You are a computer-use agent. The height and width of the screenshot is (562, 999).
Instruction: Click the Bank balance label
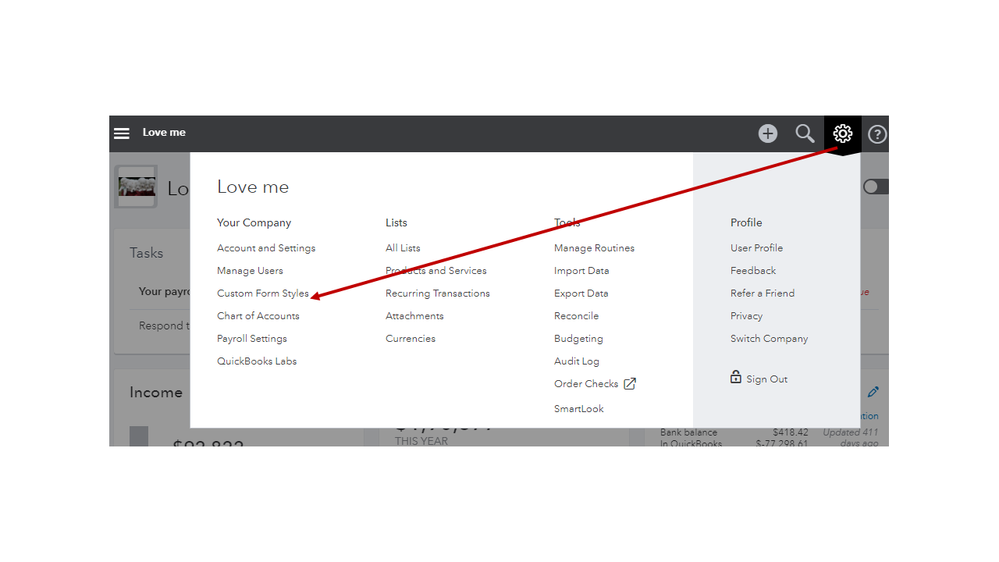tap(688, 433)
